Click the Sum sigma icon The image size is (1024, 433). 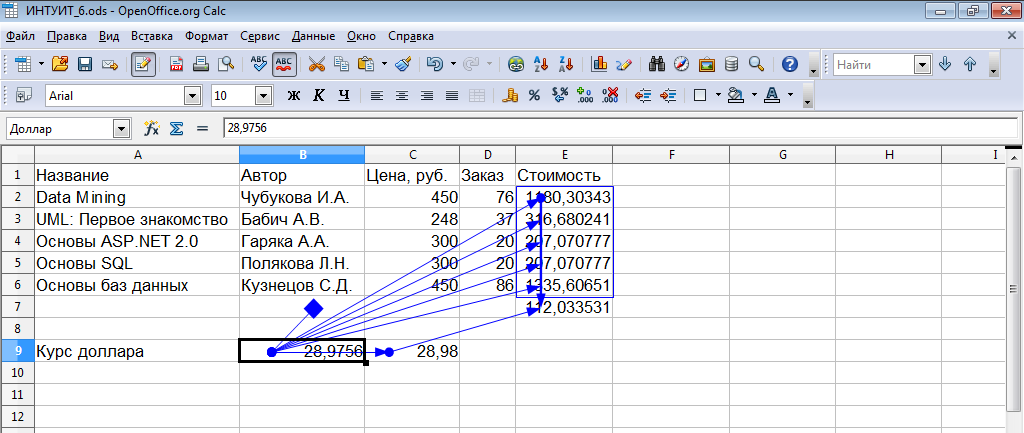[176, 129]
